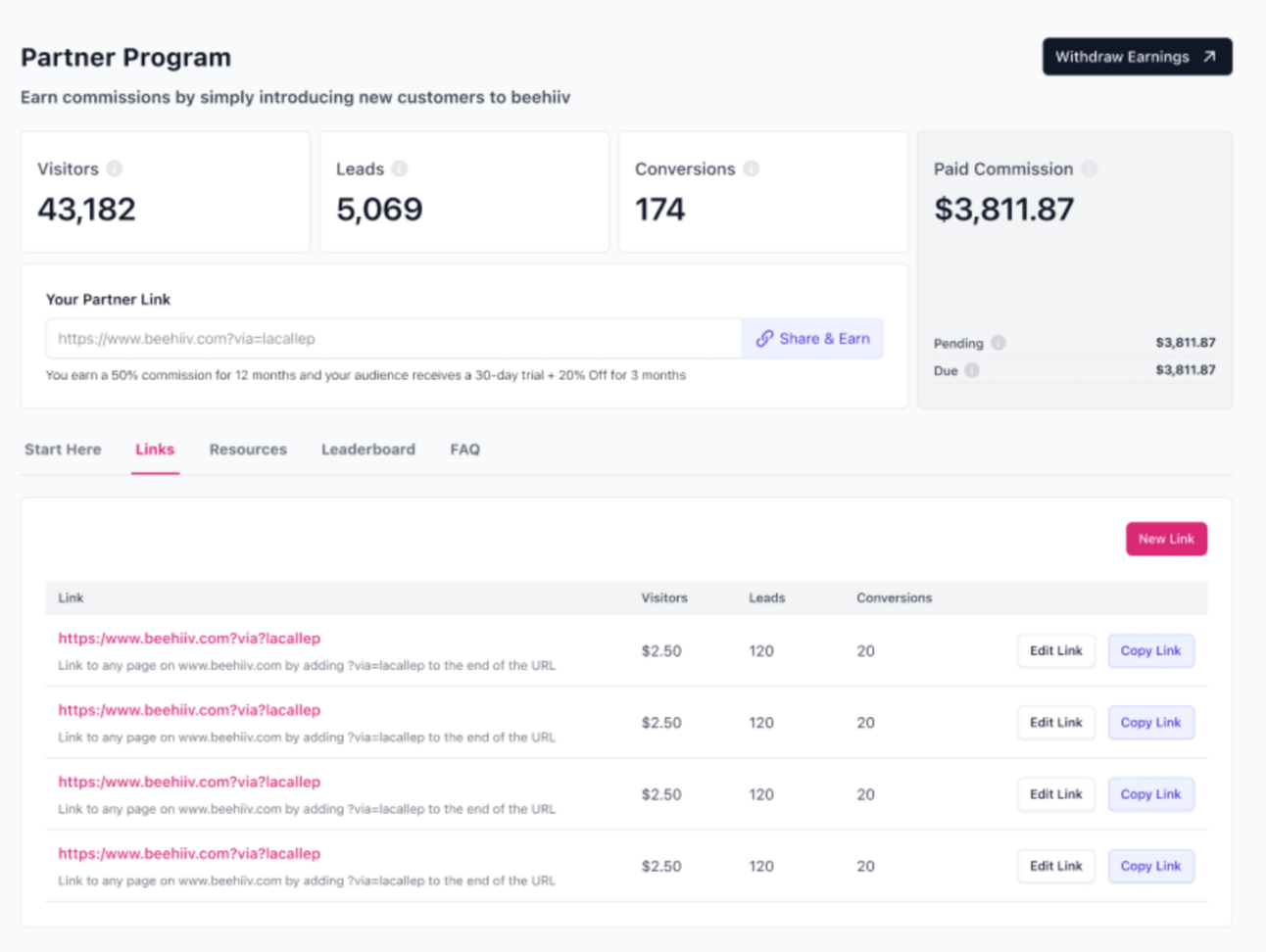Click the Conversions info icon
The width and height of the screenshot is (1266, 952).
click(752, 168)
